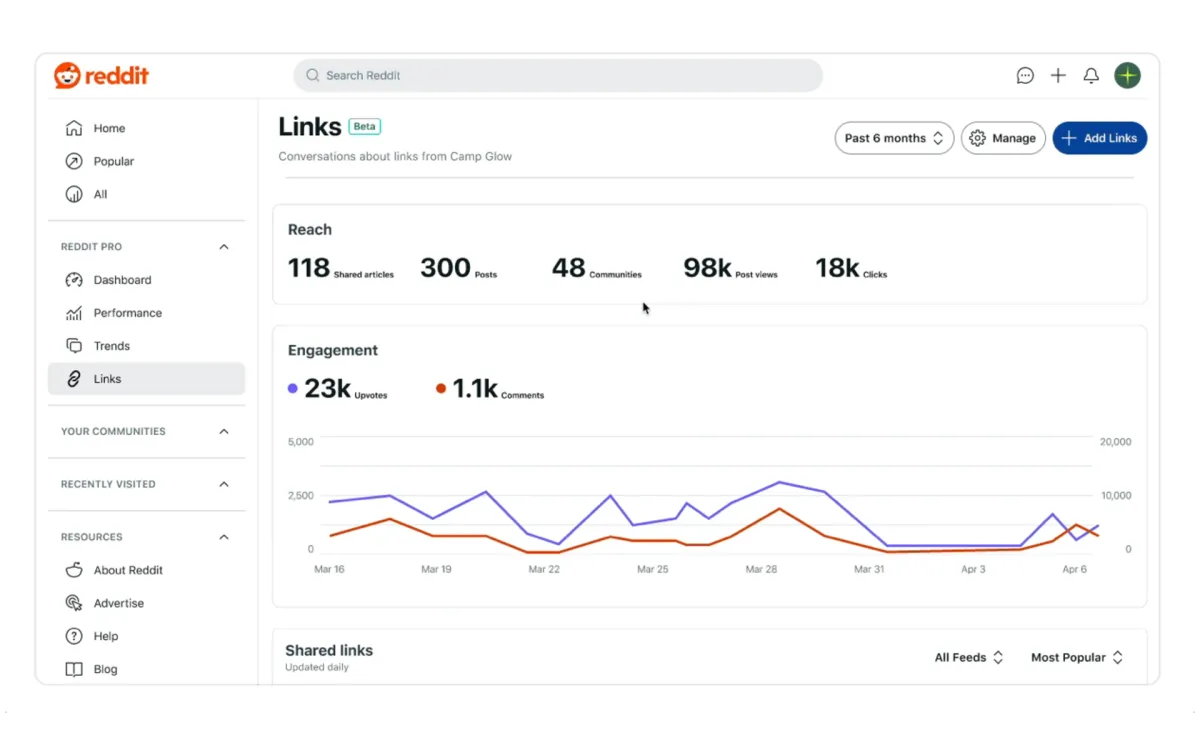Select Home in the navigation menu
This screenshot has height=750, width=1200.
pos(109,128)
